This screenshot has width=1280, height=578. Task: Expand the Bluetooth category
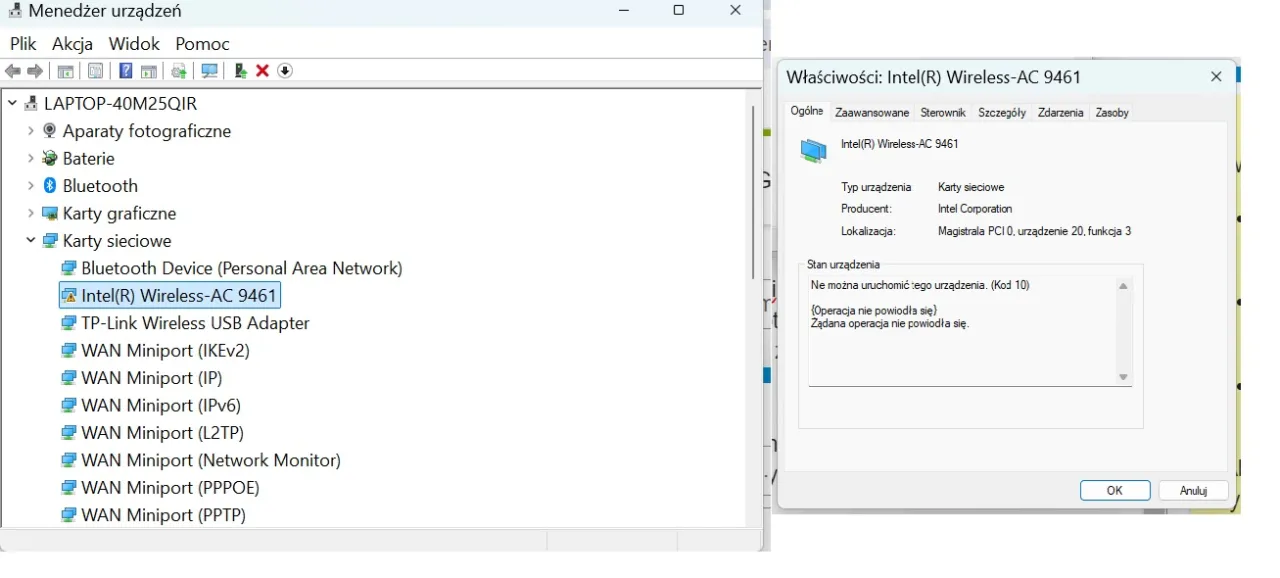pyautogui.click(x=30, y=185)
